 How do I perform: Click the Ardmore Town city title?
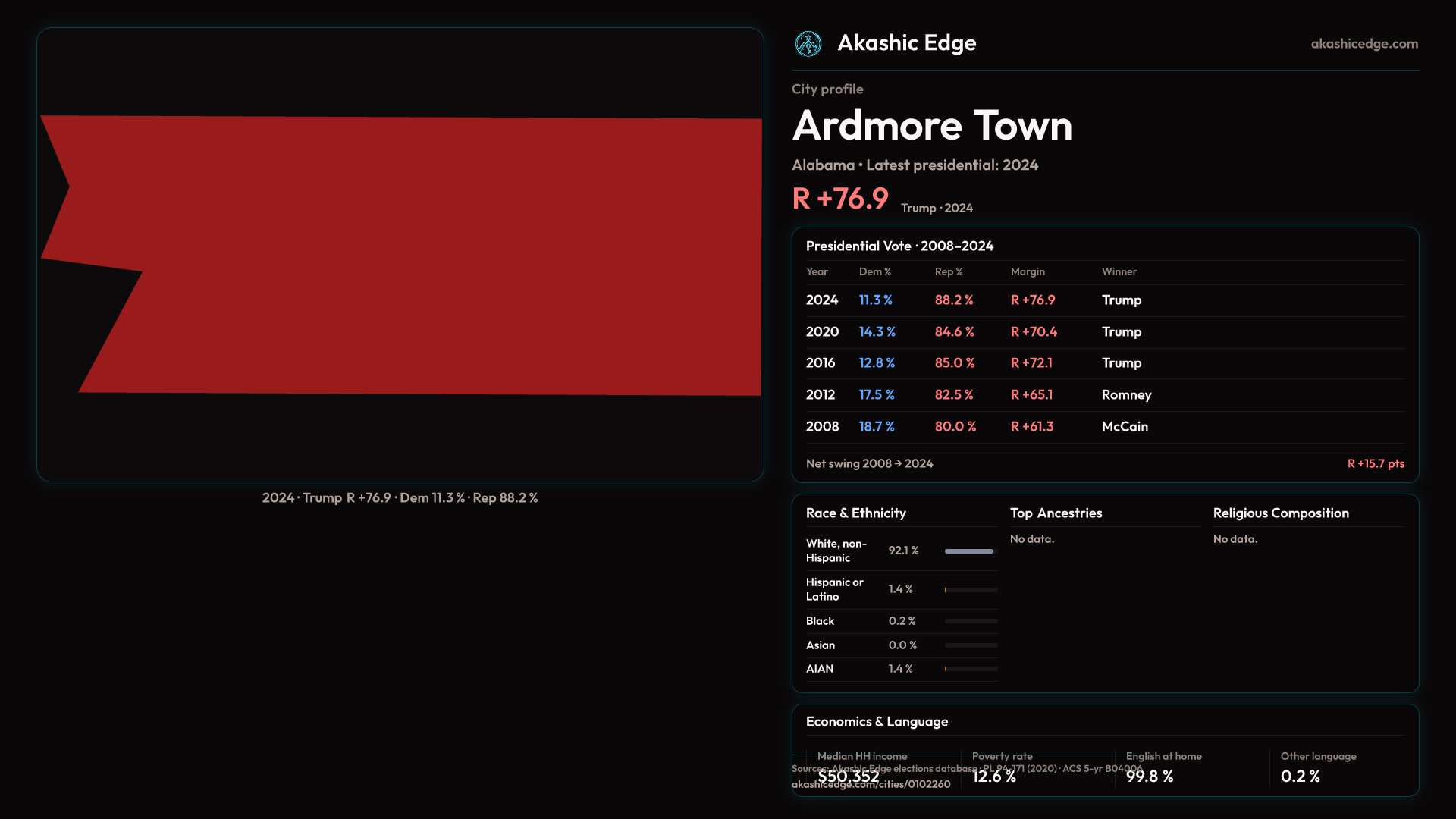pos(932,126)
